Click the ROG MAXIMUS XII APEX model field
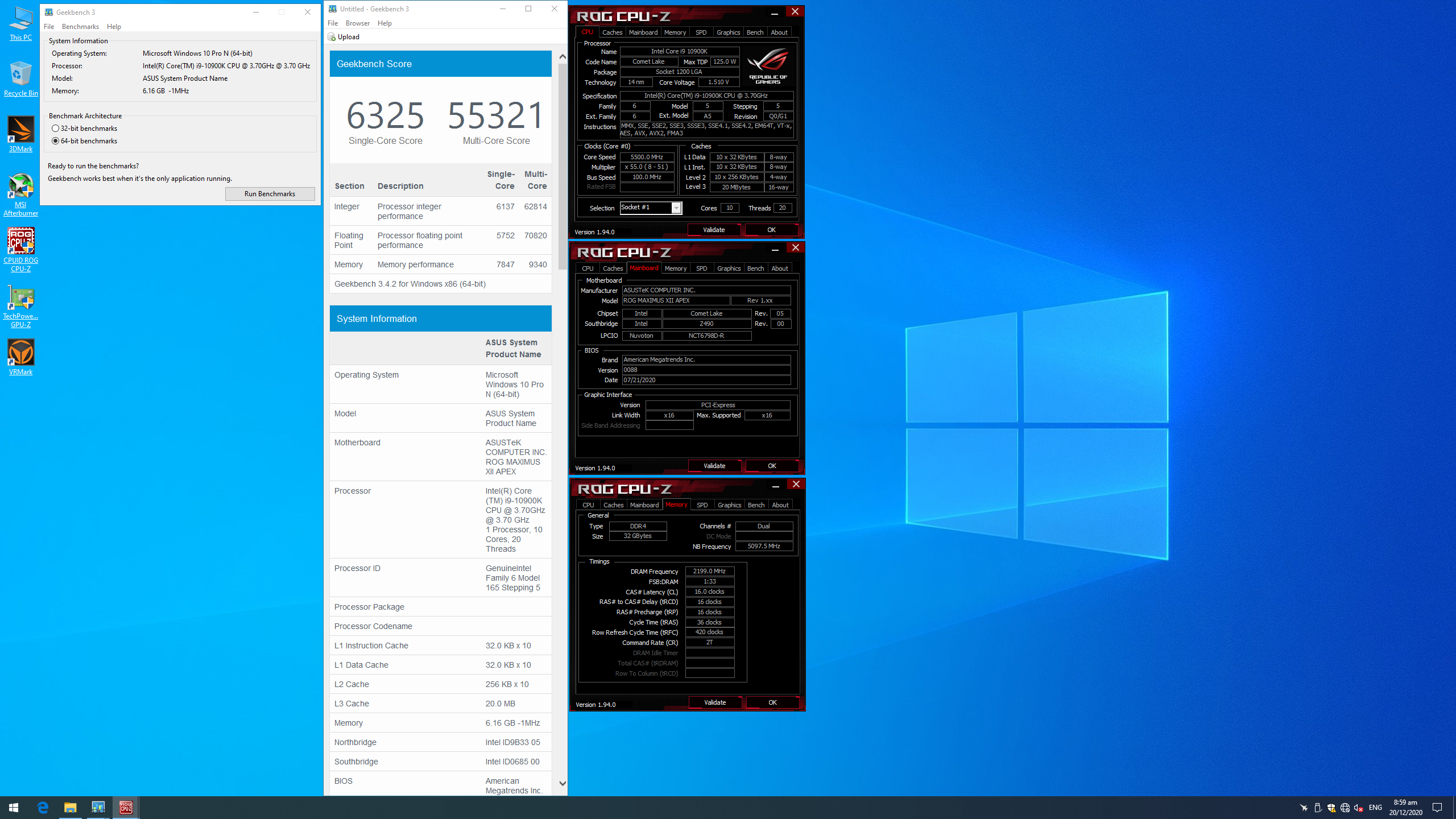Image resolution: width=1456 pixels, height=819 pixels. tap(676, 300)
